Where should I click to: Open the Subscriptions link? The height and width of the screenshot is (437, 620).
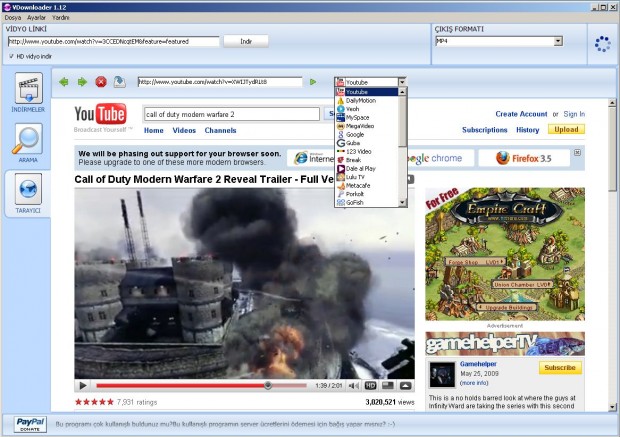(485, 130)
